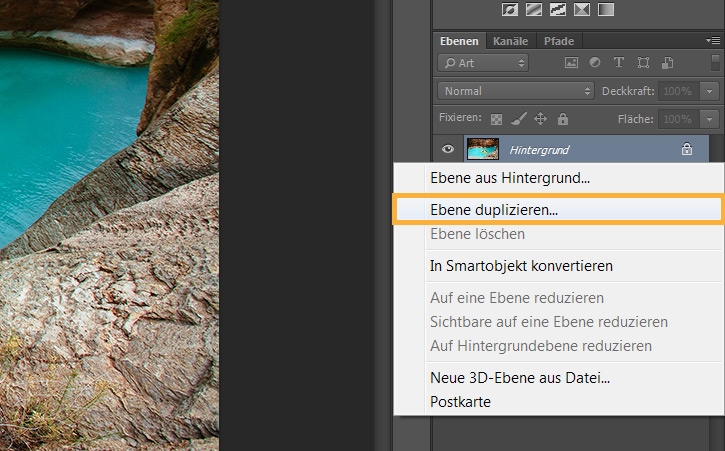725x451 pixels.
Task: Open the Fläche slider dropdown arrow
Action: (709, 119)
